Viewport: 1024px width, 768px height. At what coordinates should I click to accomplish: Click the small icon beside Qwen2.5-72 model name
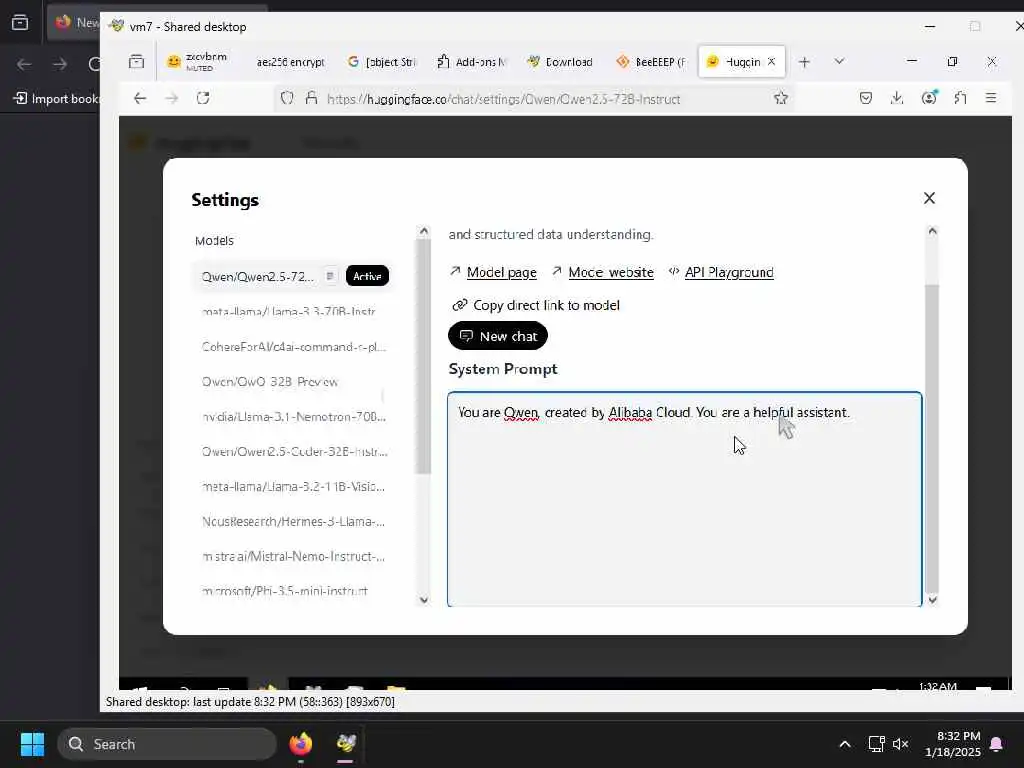click(x=330, y=276)
